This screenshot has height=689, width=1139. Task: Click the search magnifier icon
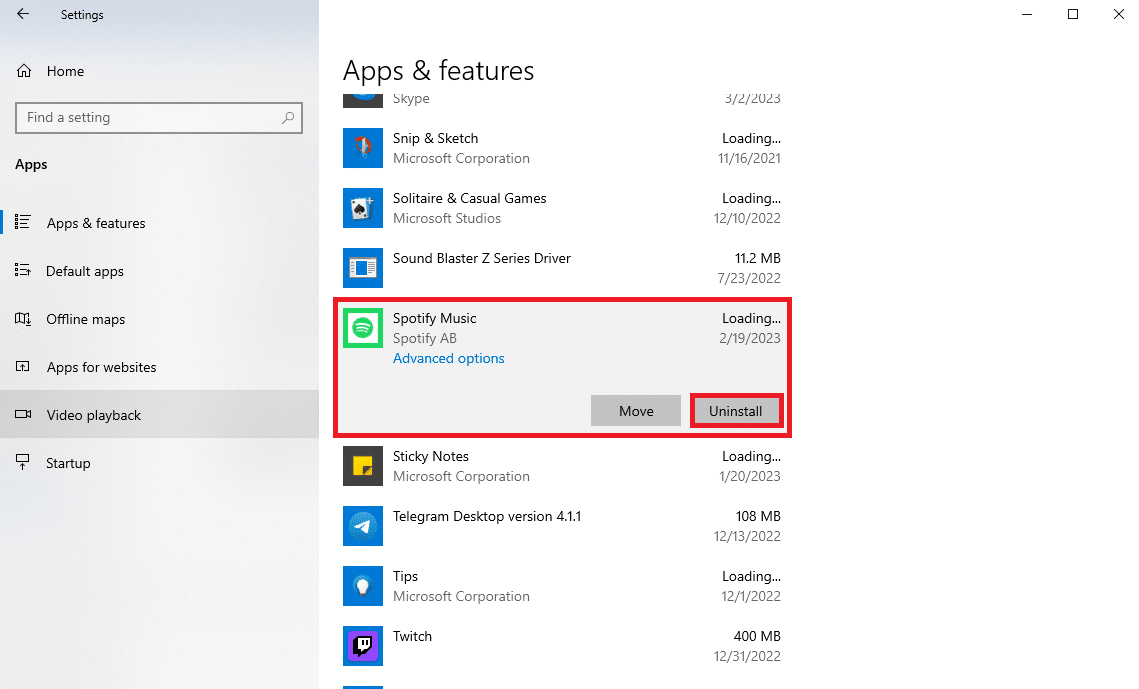click(288, 118)
